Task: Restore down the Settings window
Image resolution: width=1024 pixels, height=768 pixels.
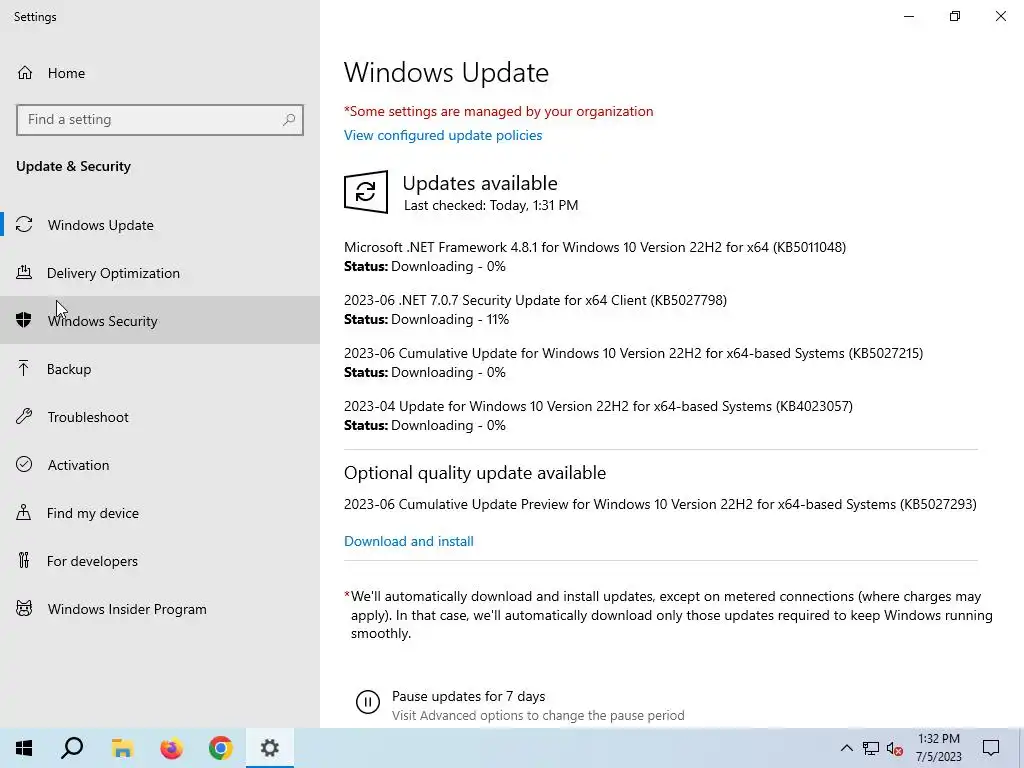Action: coord(955,16)
